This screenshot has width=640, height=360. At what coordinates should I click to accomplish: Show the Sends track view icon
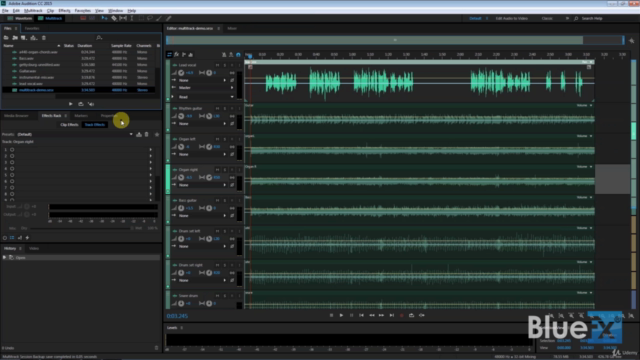[x=184, y=55]
